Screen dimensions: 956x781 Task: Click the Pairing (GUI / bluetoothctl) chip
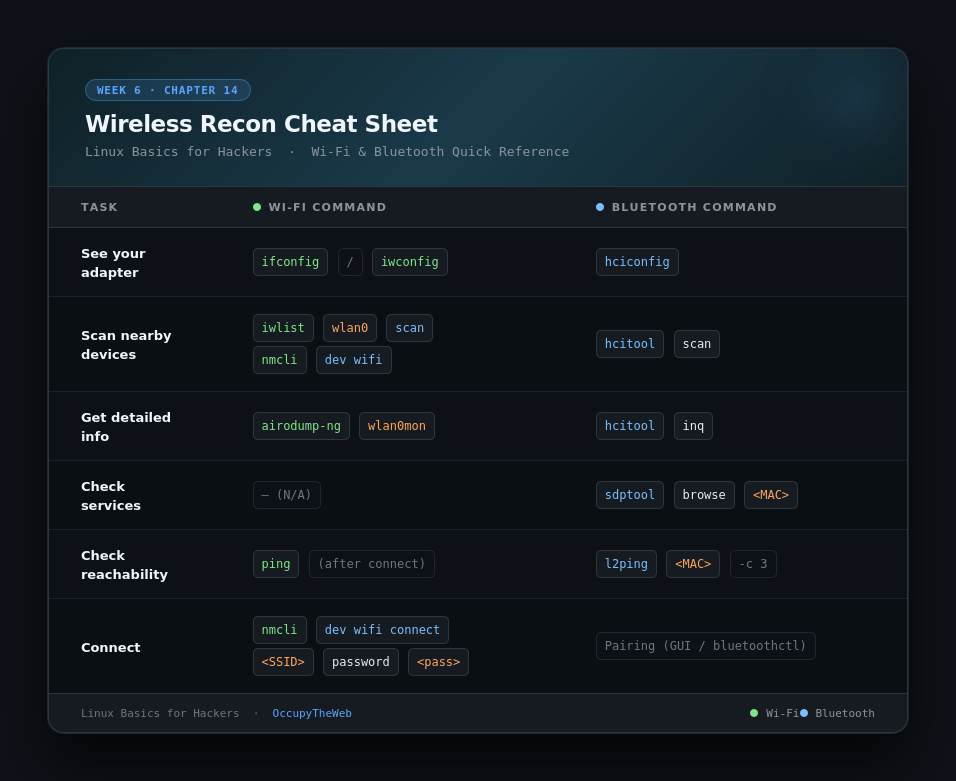705,646
